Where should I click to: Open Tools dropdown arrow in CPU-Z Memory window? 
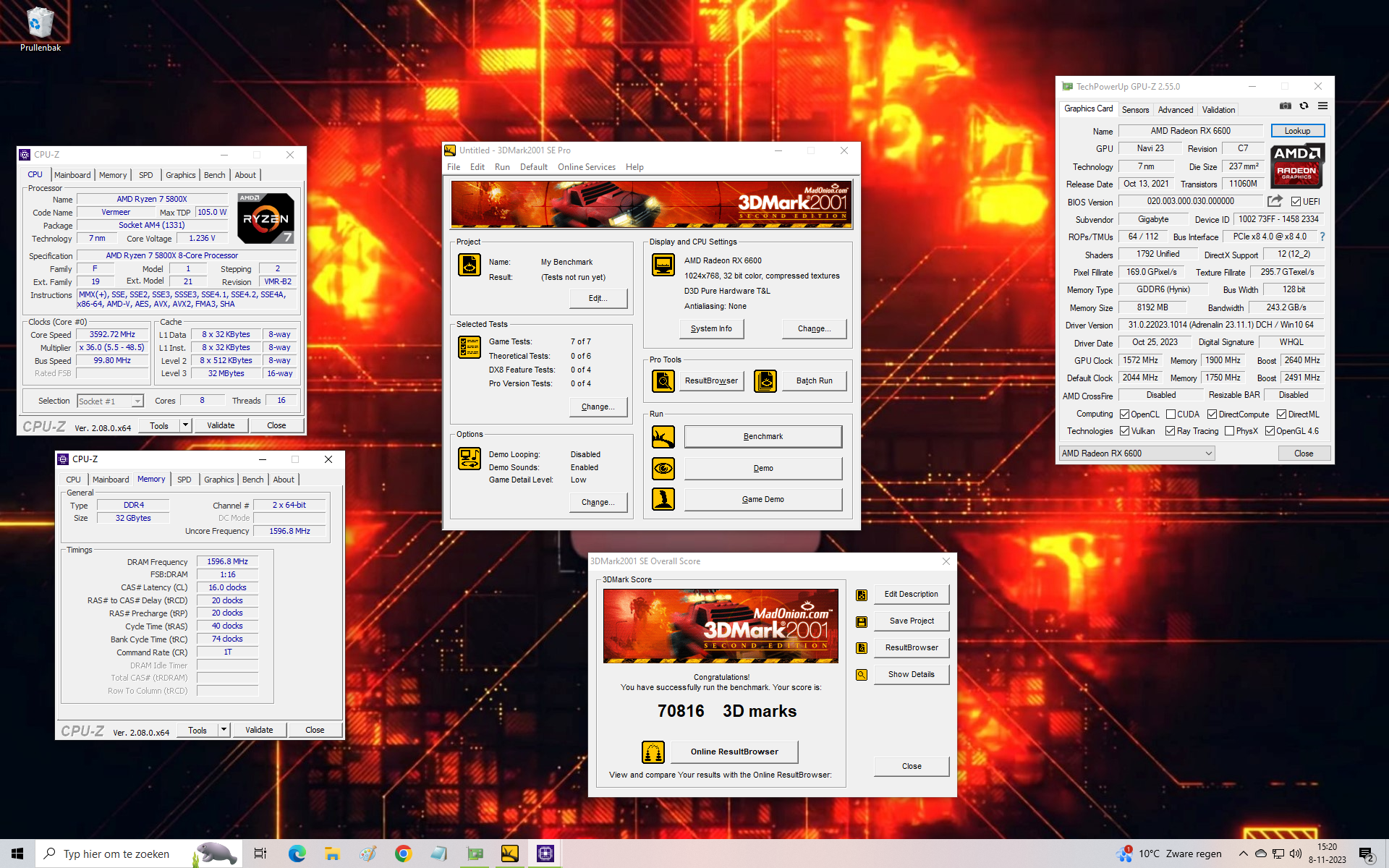pos(224,730)
